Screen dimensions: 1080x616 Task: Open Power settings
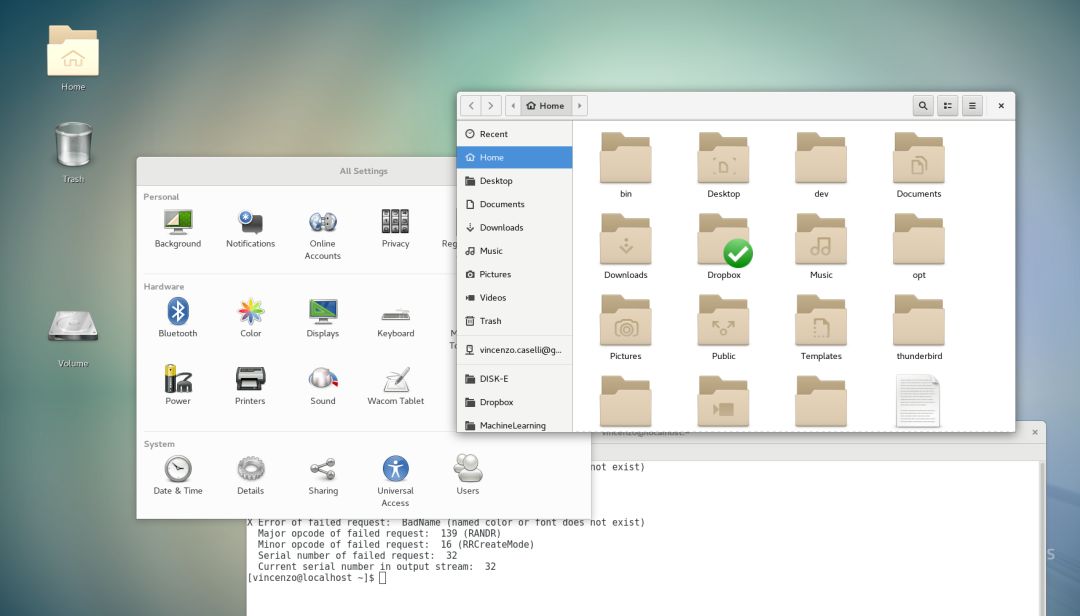click(x=178, y=385)
